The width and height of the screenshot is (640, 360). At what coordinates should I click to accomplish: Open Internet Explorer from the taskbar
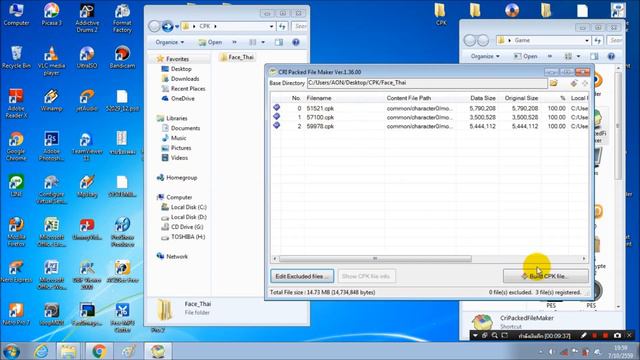pyautogui.click(x=41, y=351)
